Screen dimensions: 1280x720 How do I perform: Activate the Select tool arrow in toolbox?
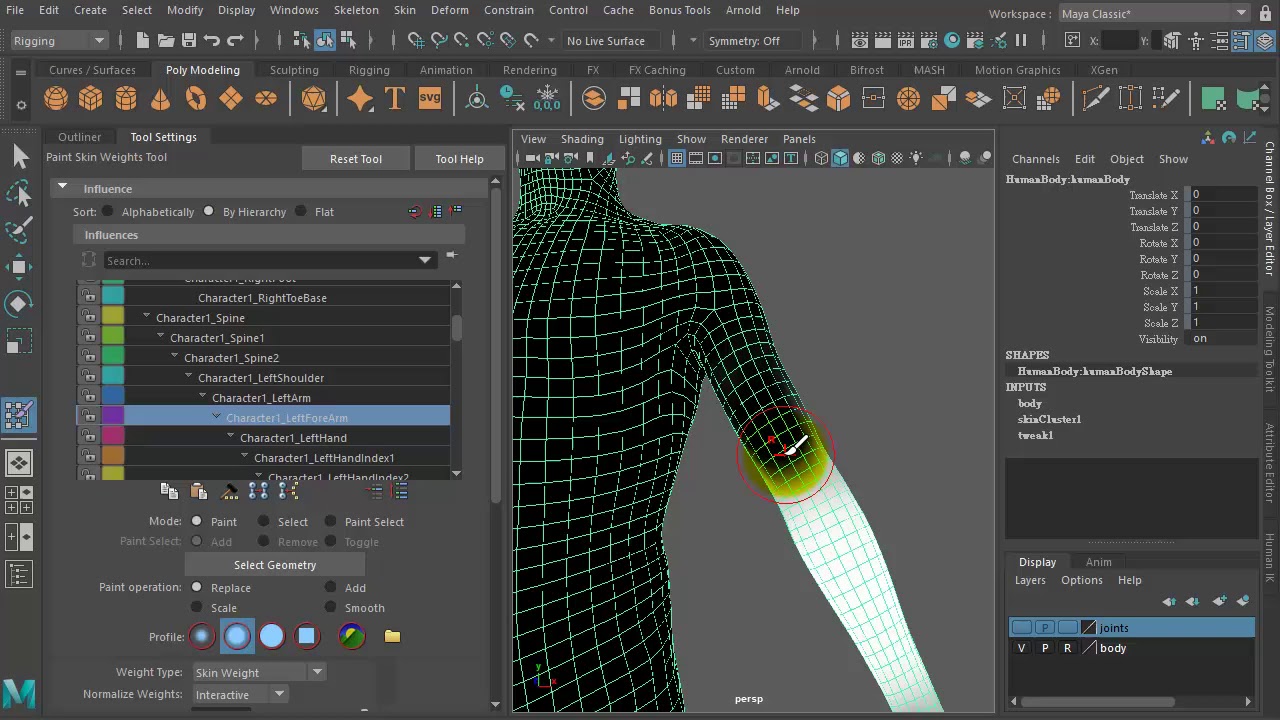pos(20,156)
